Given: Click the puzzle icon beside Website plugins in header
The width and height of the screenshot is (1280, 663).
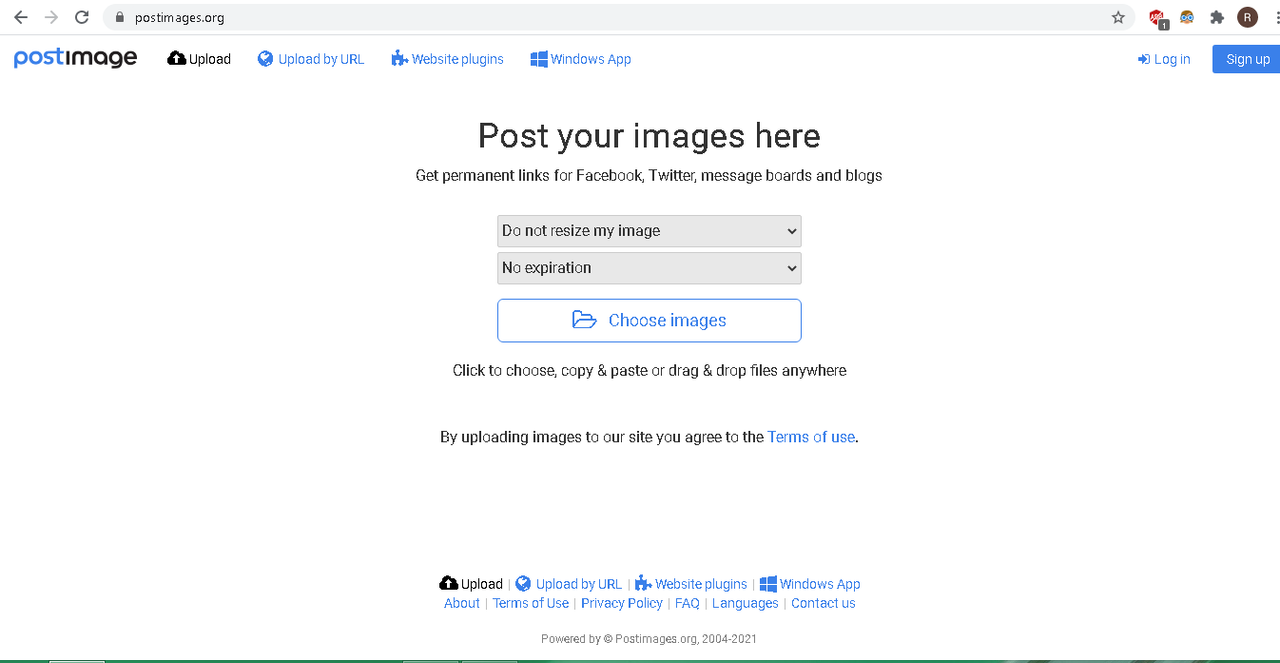Looking at the screenshot, I should (x=400, y=59).
